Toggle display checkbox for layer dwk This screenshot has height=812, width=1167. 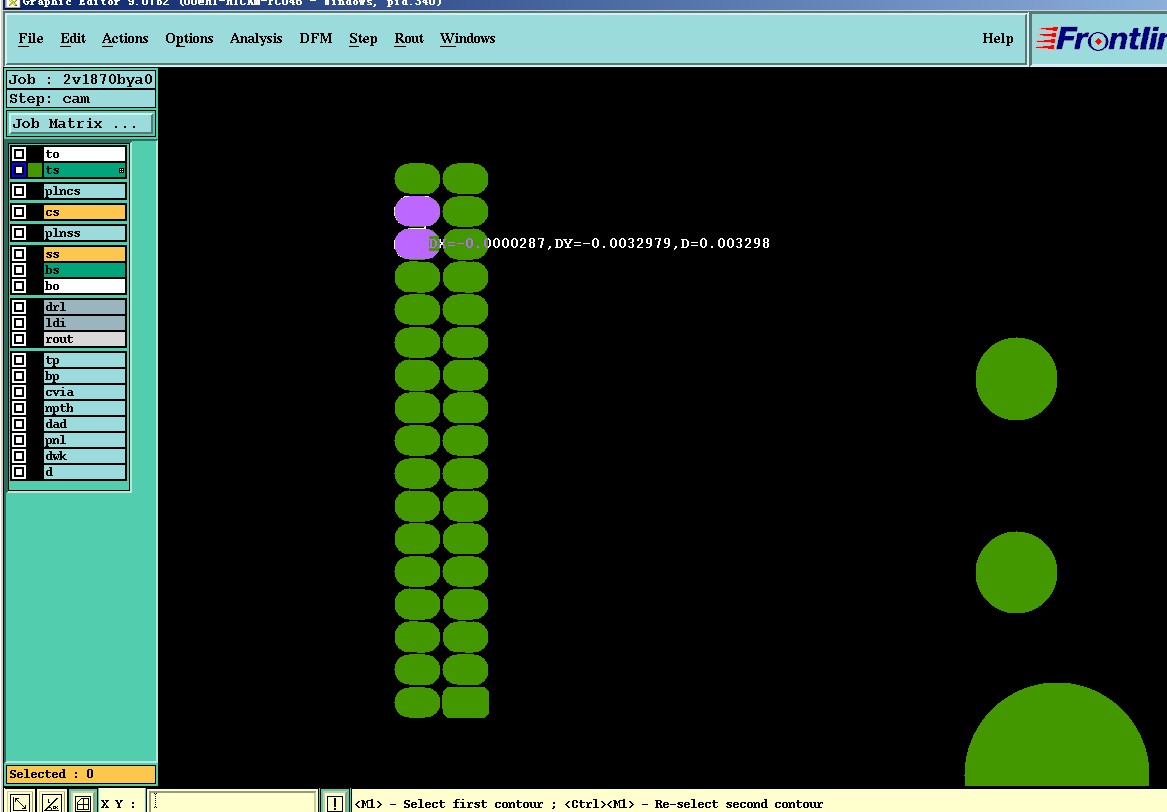19,456
